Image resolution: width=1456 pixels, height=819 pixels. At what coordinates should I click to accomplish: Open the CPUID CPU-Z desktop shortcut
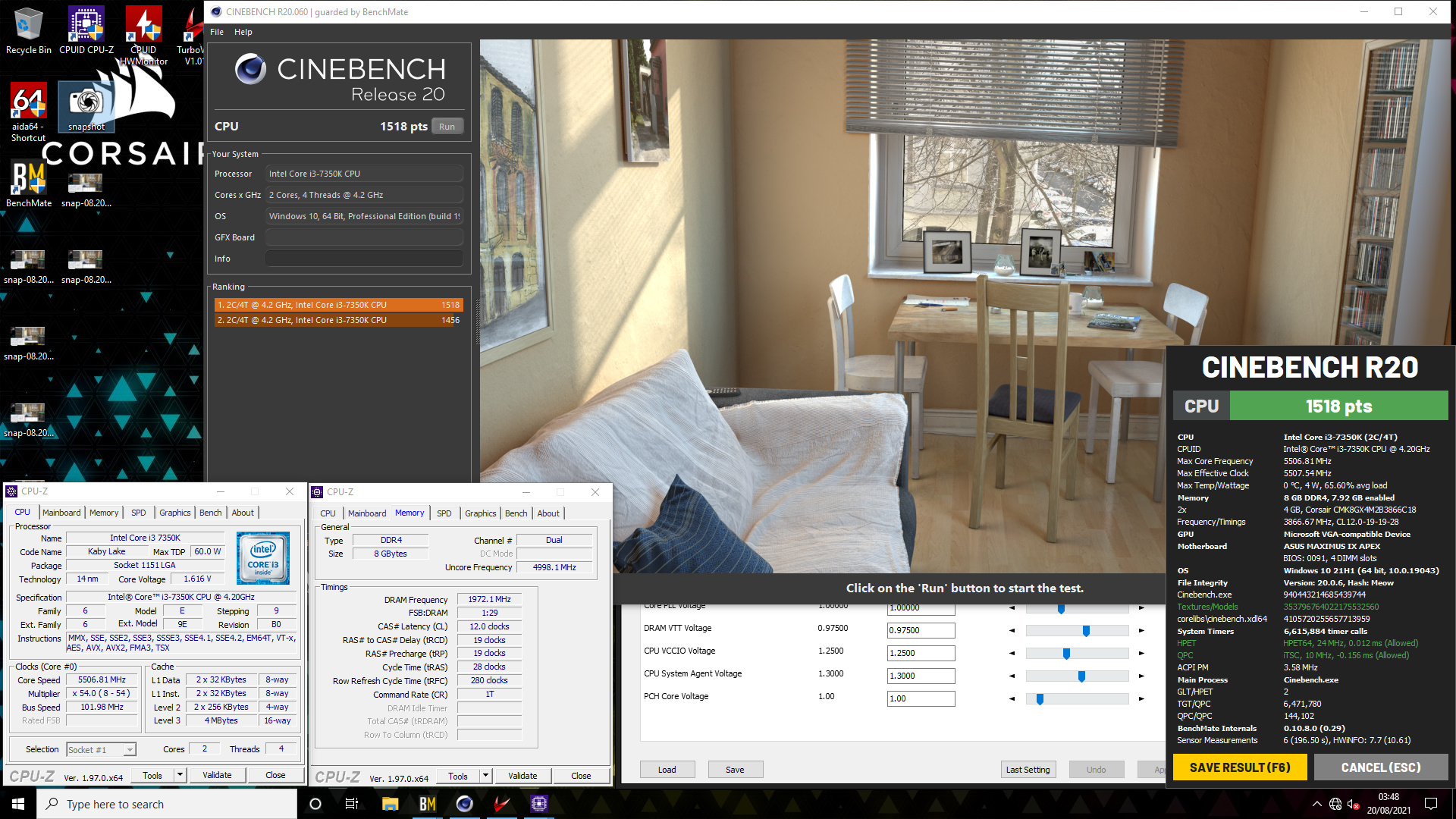click(x=86, y=30)
